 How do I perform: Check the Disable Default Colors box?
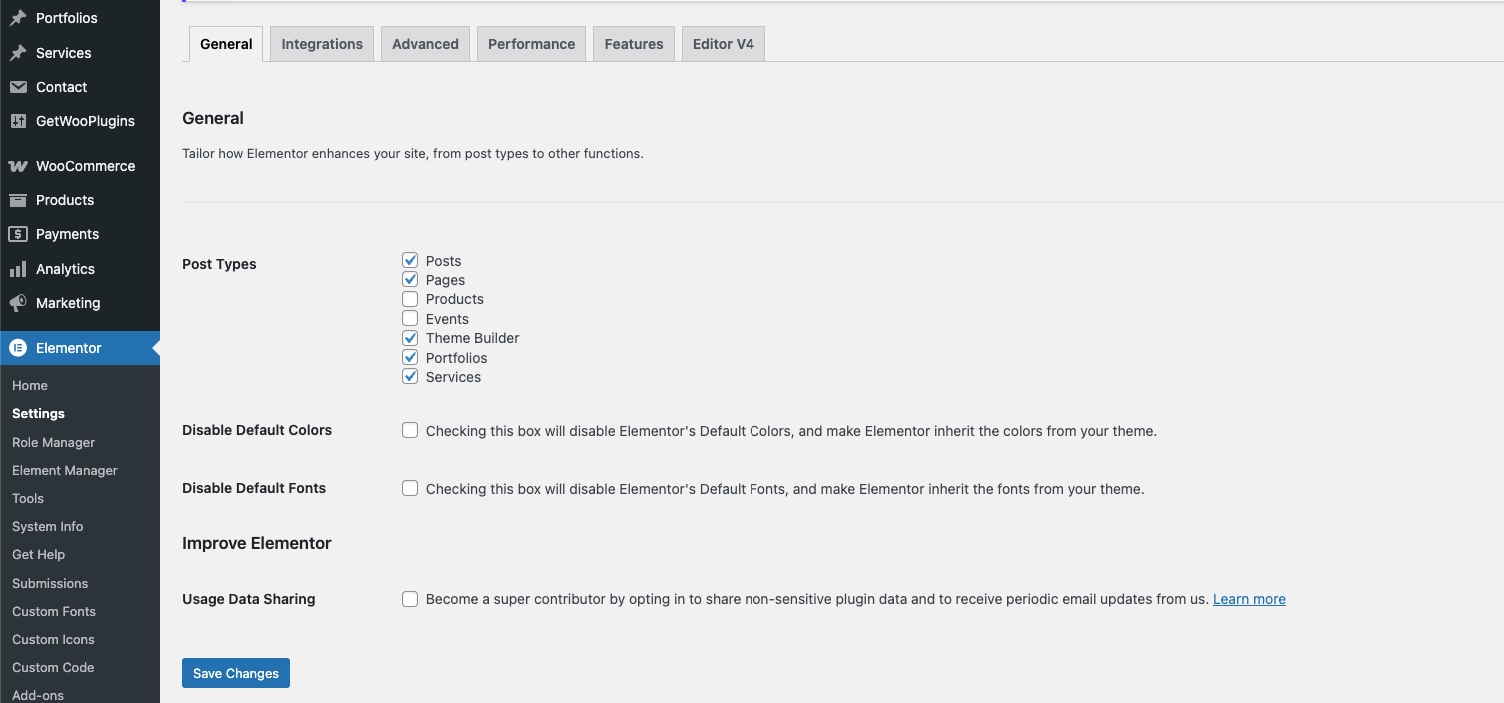coord(410,430)
